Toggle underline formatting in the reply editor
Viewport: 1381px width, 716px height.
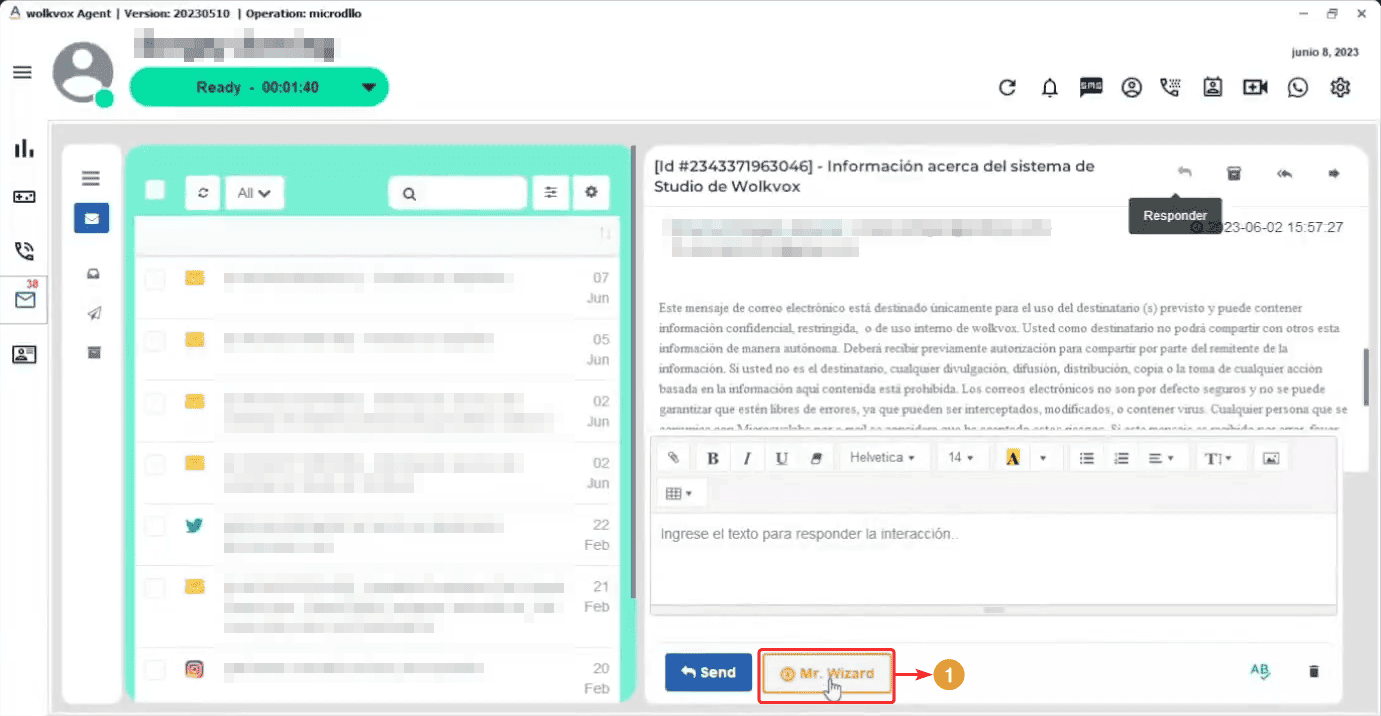(x=782, y=458)
